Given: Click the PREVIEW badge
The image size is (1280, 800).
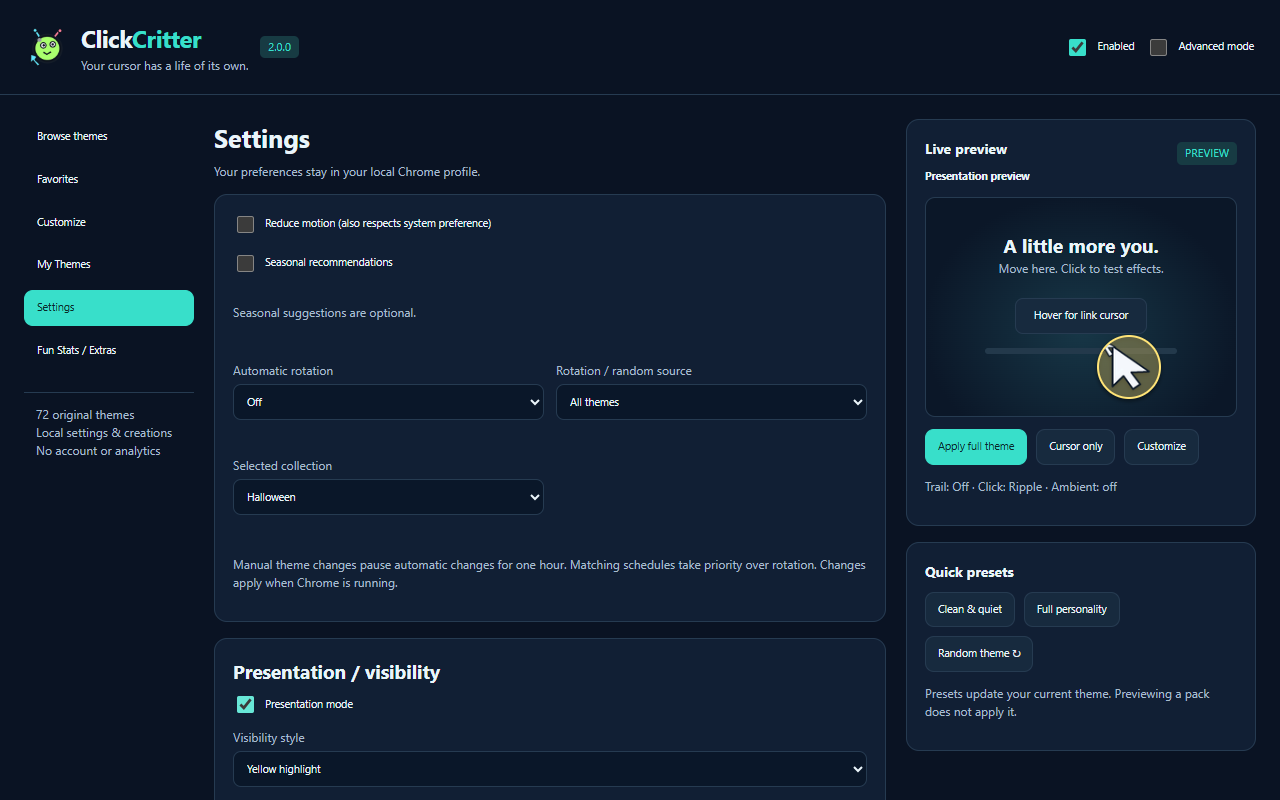Looking at the screenshot, I should pos(1207,153).
